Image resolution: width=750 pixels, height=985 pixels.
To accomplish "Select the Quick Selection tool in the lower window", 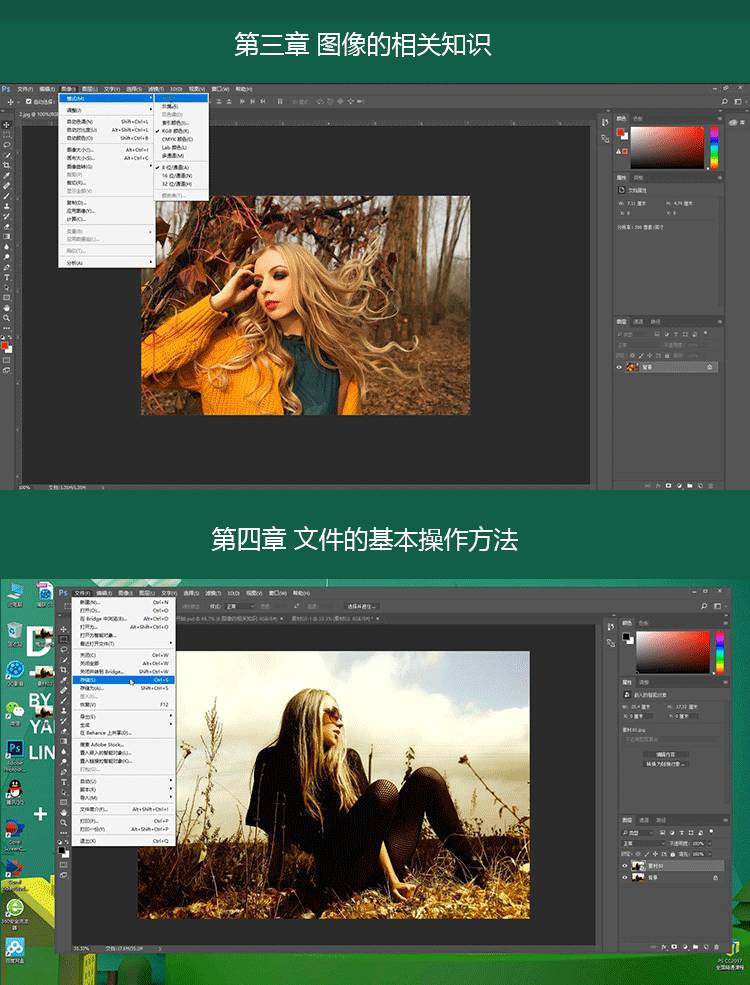I will tap(63, 660).
